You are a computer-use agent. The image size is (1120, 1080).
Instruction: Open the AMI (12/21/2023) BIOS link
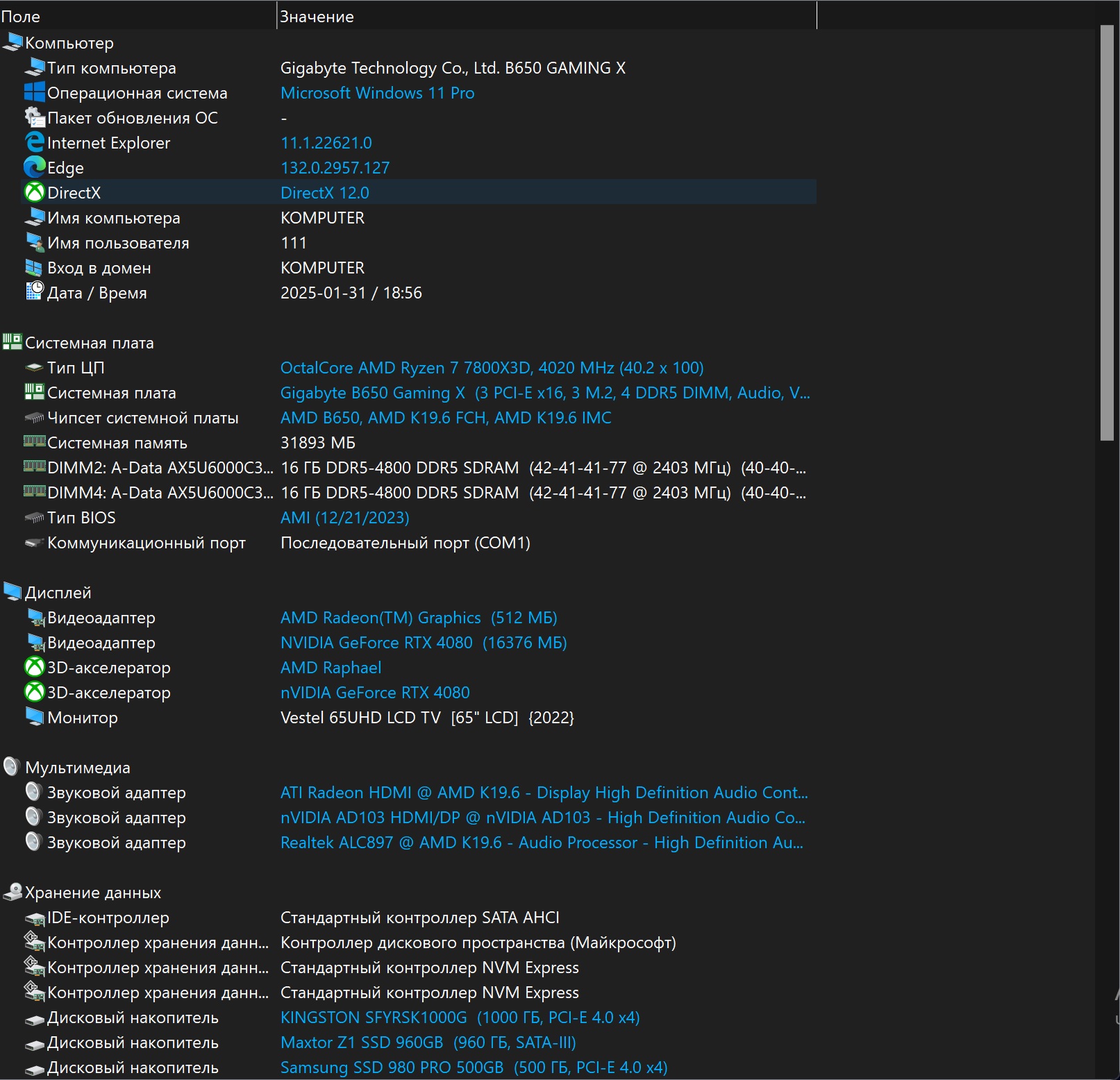345,518
